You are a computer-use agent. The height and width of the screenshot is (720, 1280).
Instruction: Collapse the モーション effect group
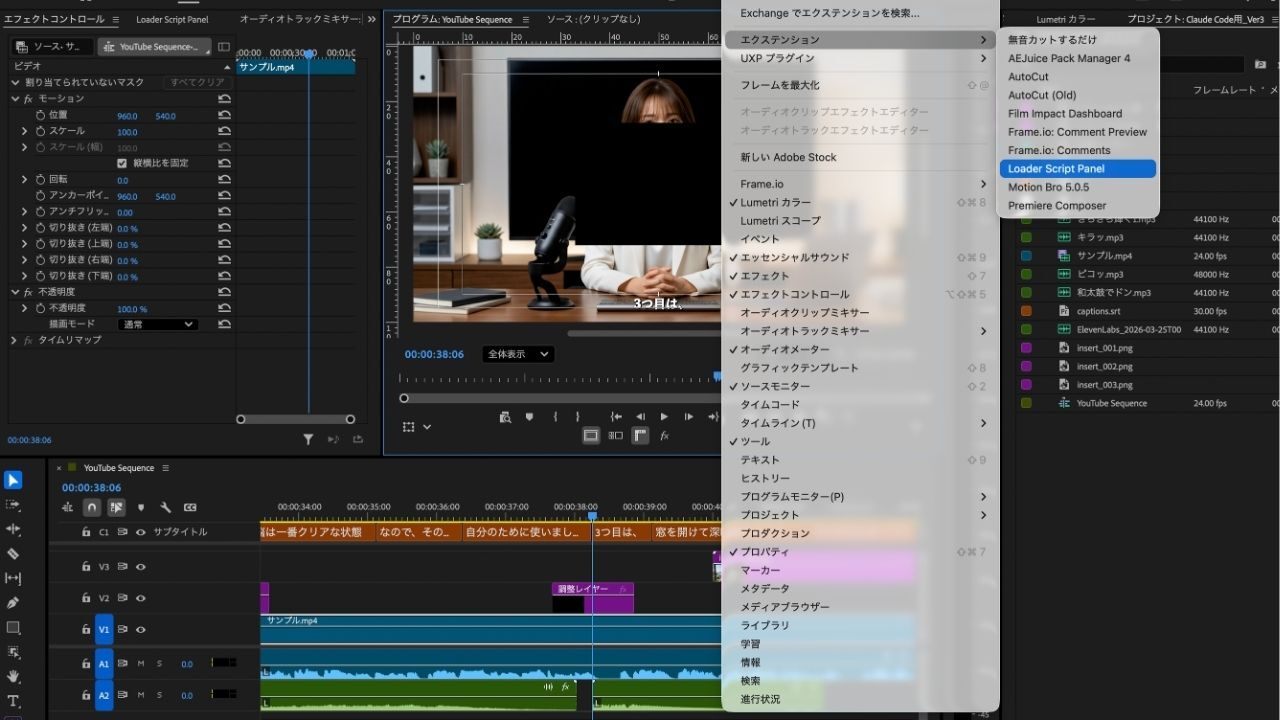15,99
